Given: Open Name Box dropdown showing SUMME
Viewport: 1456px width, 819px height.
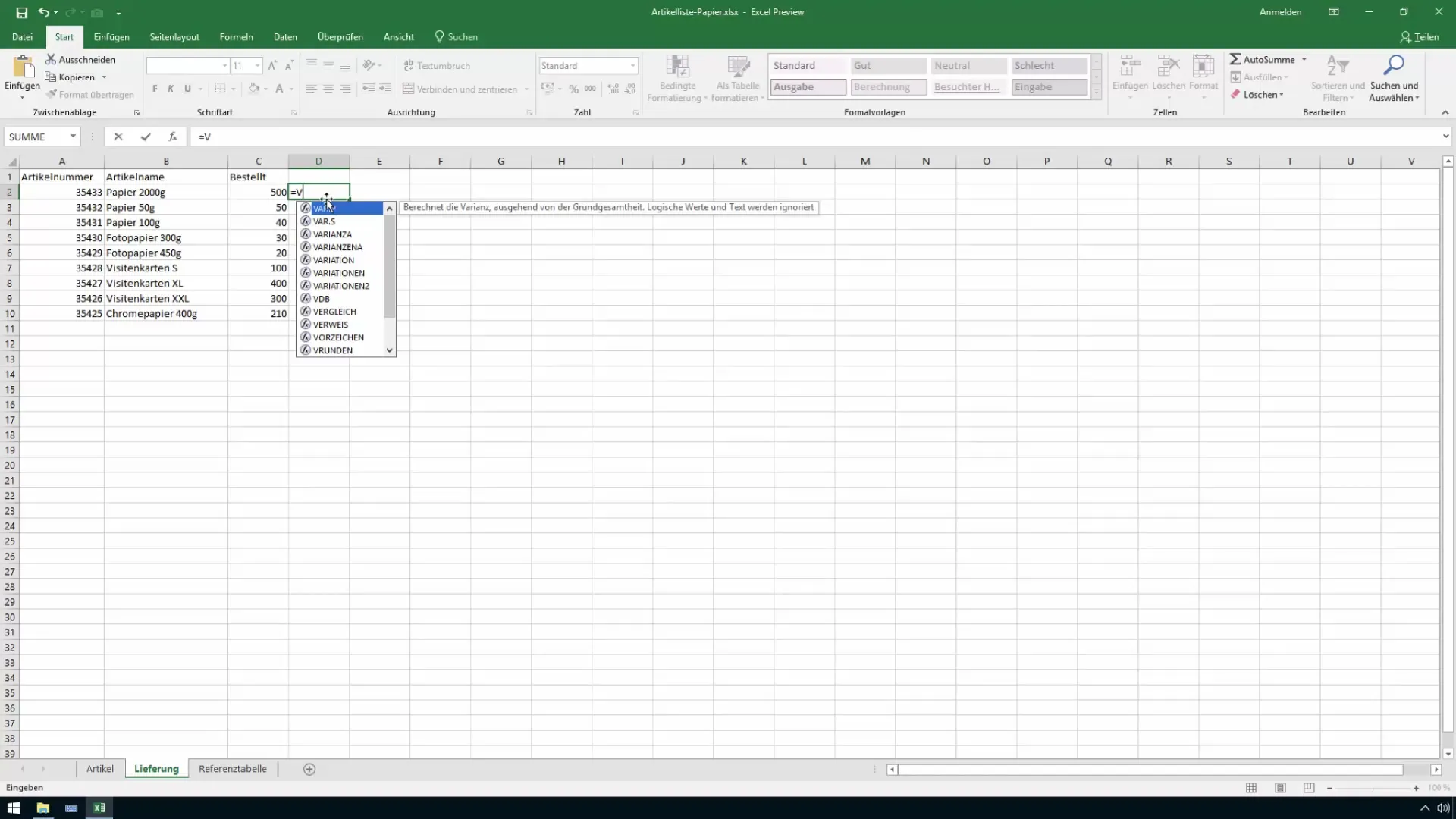Looking at the screenshot, I should pos(73,136).
